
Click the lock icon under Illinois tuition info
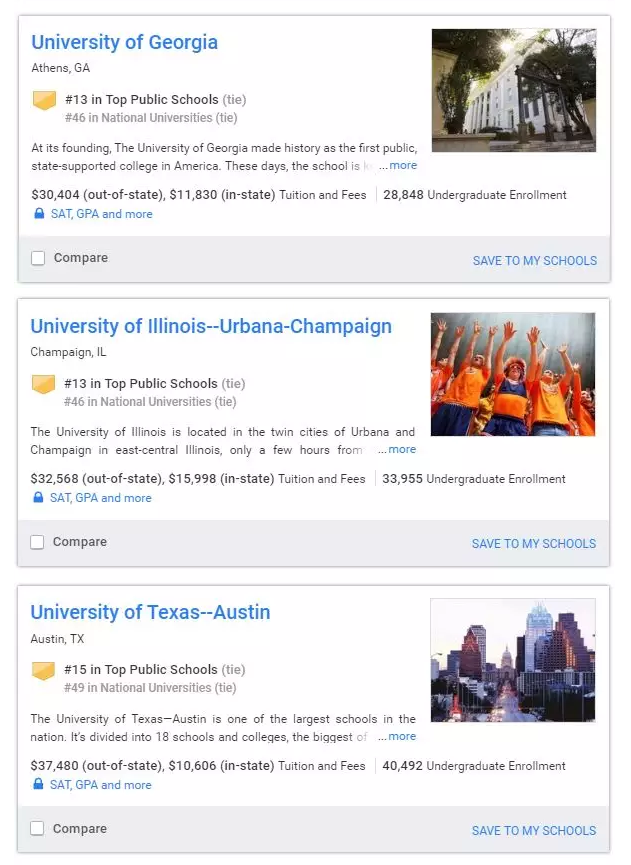coord(38,497)
